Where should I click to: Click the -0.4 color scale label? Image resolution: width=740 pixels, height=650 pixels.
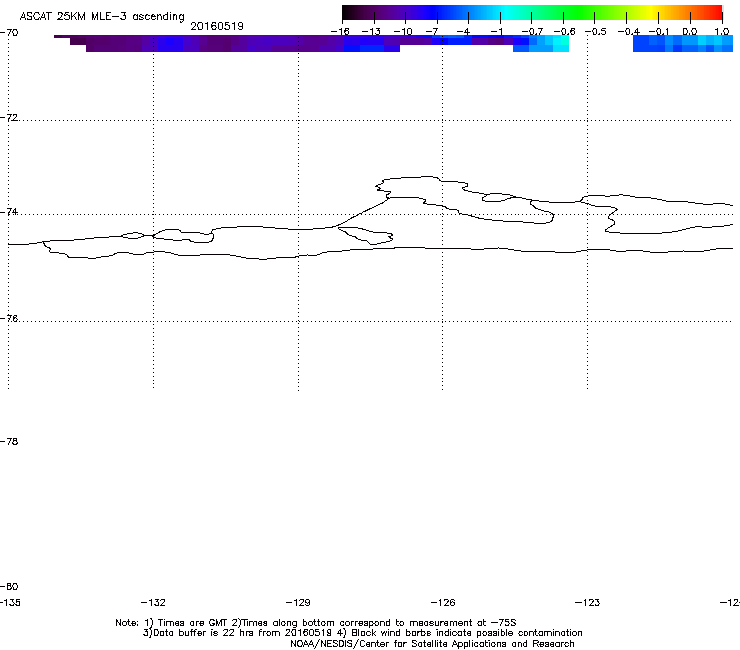point(629,32)
